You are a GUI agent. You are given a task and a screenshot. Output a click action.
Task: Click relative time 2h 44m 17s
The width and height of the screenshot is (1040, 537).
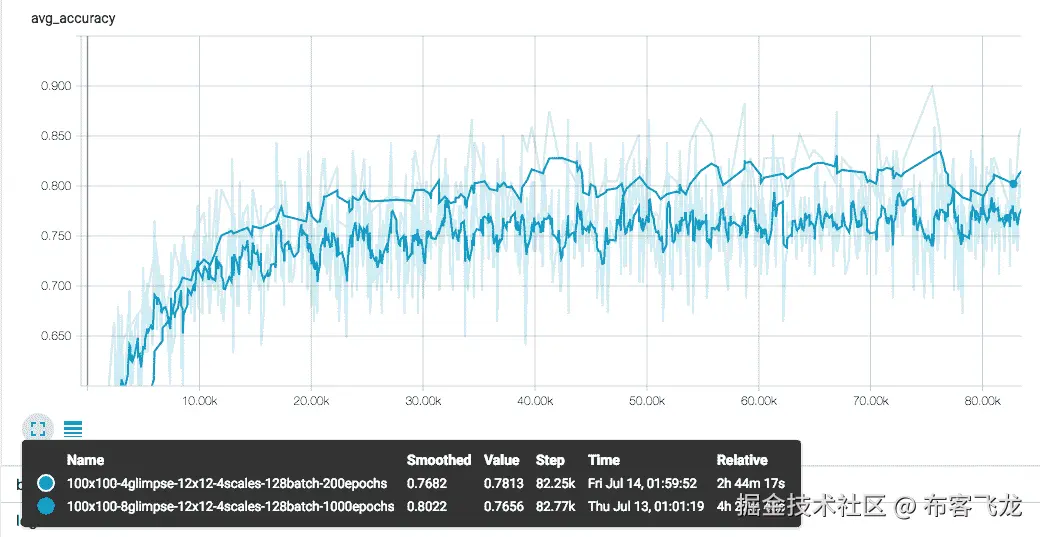tap(750, 483)
